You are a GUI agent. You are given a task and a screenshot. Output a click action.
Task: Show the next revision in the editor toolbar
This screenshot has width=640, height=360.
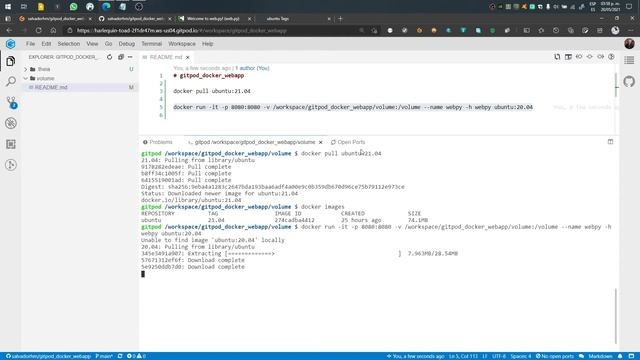click(x=600, y=57)
